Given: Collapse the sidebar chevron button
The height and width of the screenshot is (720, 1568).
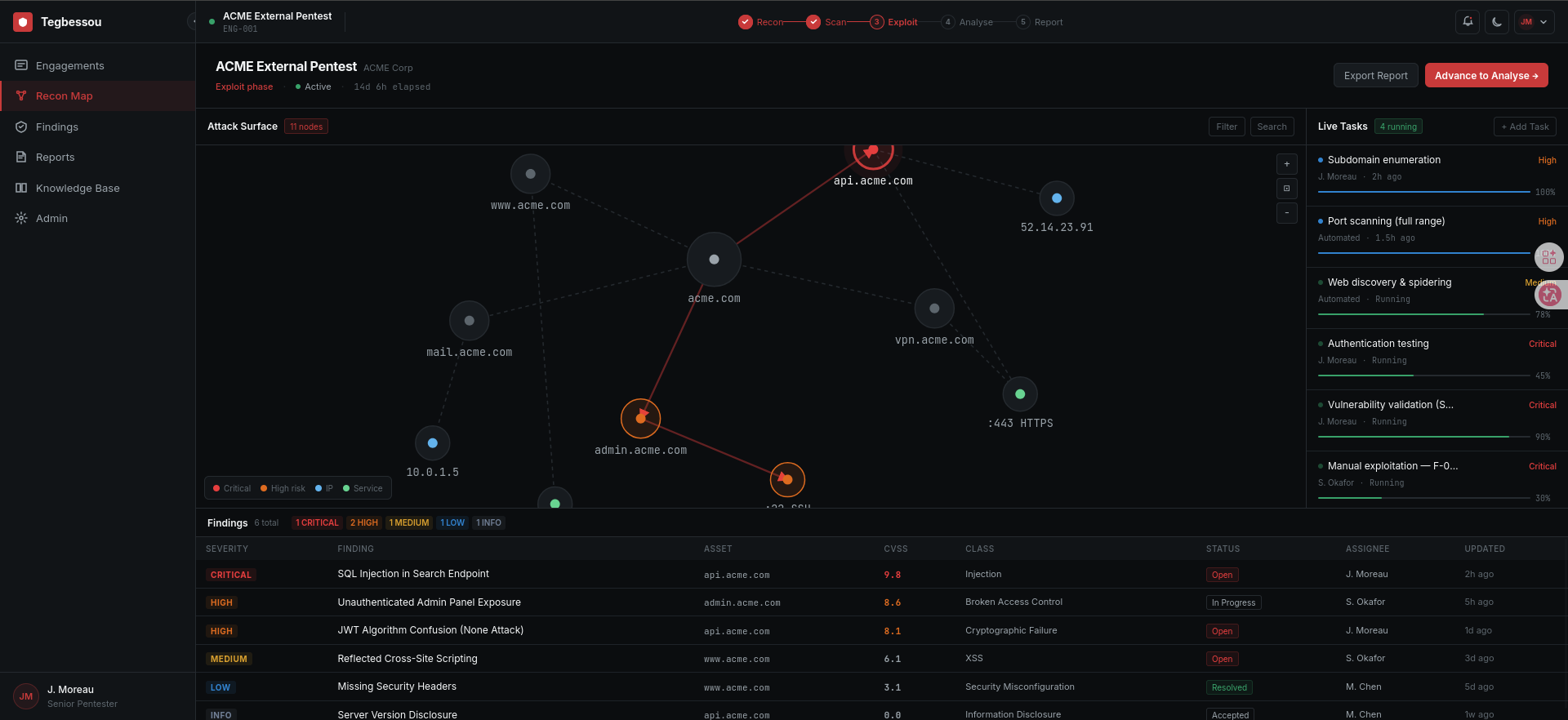Looking at the screenshot, I should click(x=192, y=22).
